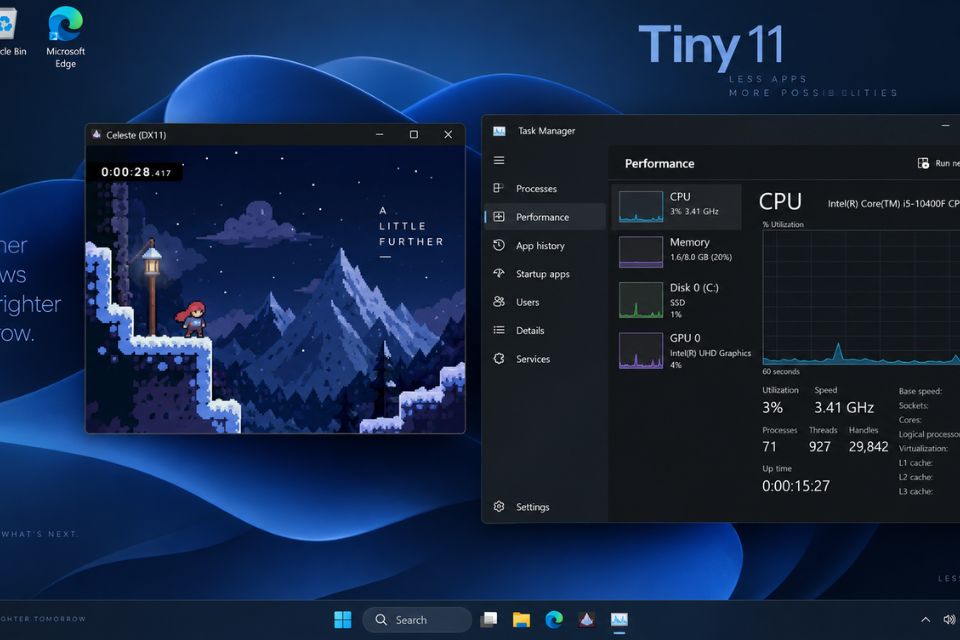Click the Performance chart icon in sidebar
The width and height of the screenshot is (960, 640).
(499, 217)
